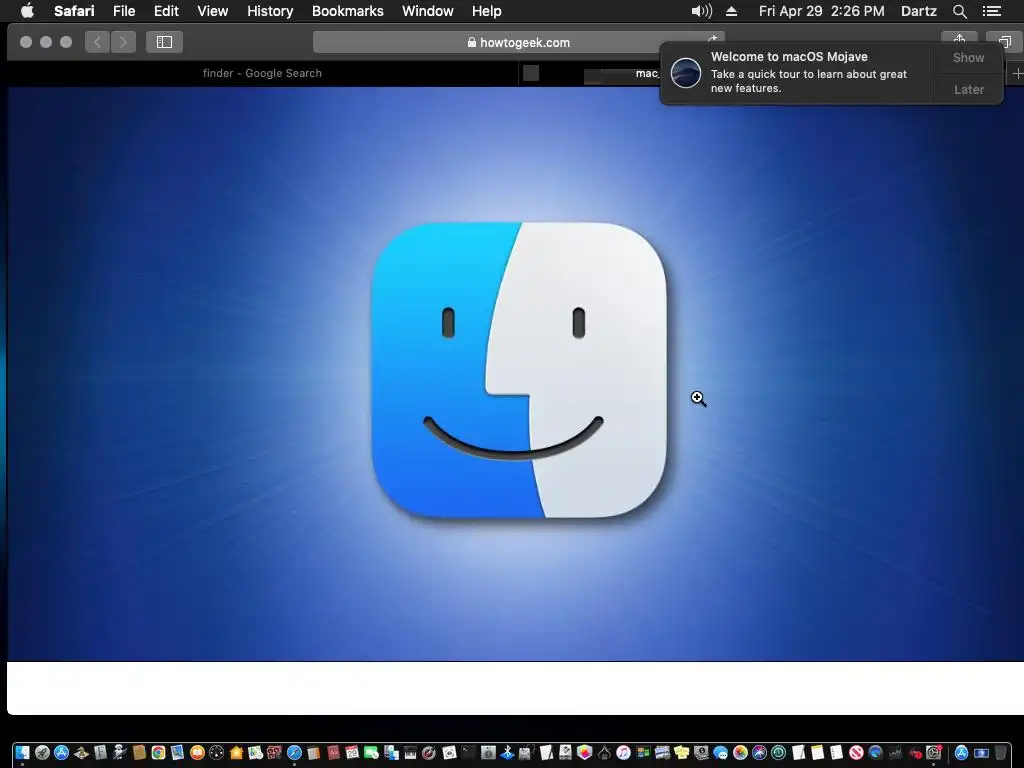
Task: Open FaceTime from the Dock
Action: pos(372,752)
